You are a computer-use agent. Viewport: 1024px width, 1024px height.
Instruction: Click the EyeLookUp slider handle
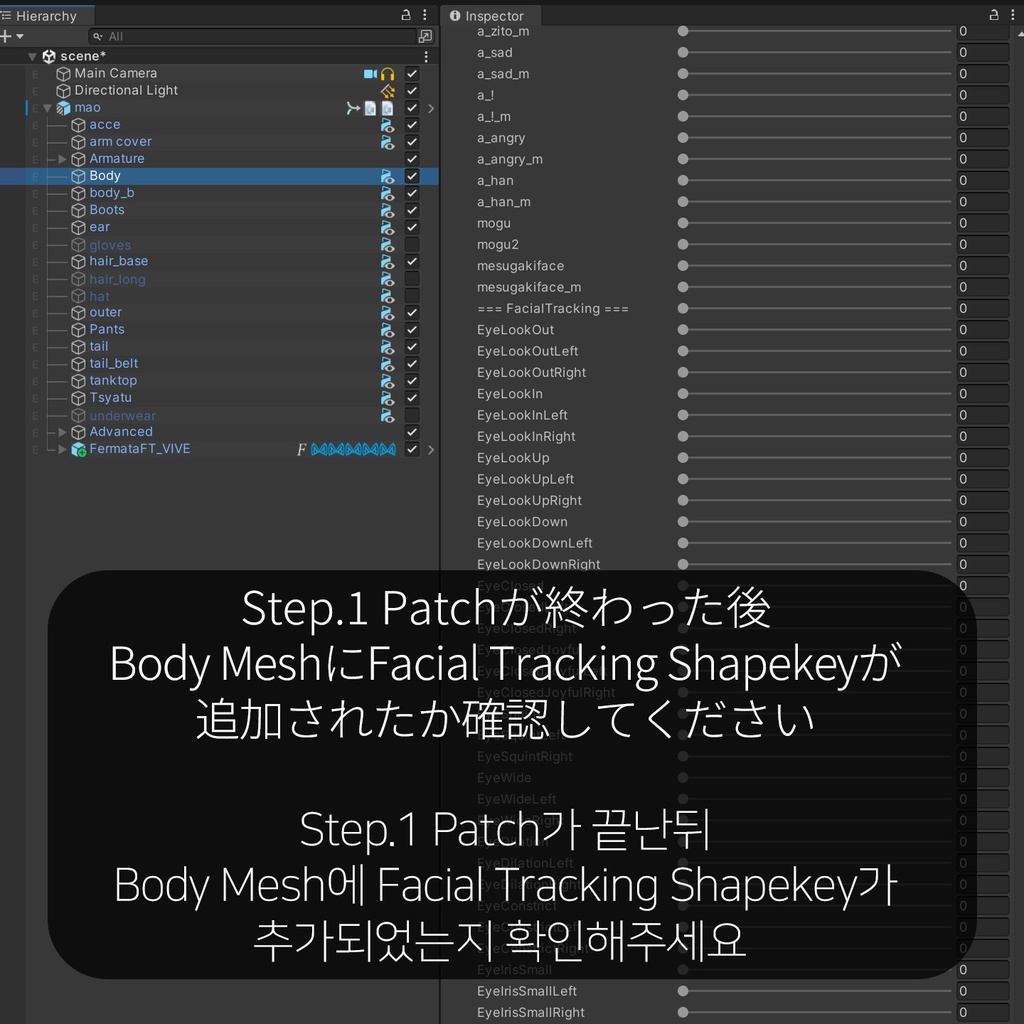point(682,457)
